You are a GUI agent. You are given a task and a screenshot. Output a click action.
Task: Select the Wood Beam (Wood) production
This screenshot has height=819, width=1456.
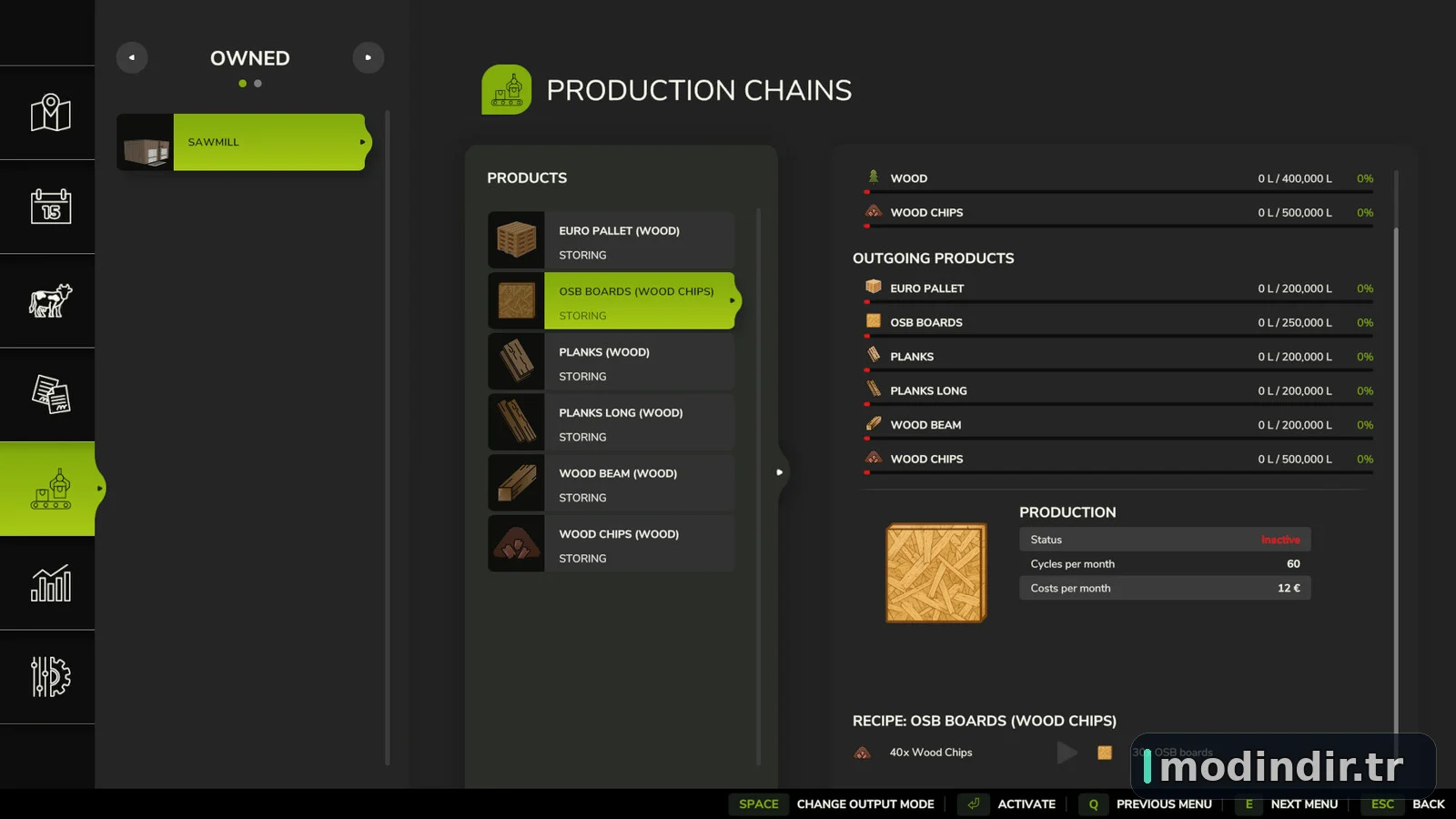pos(612,483)
